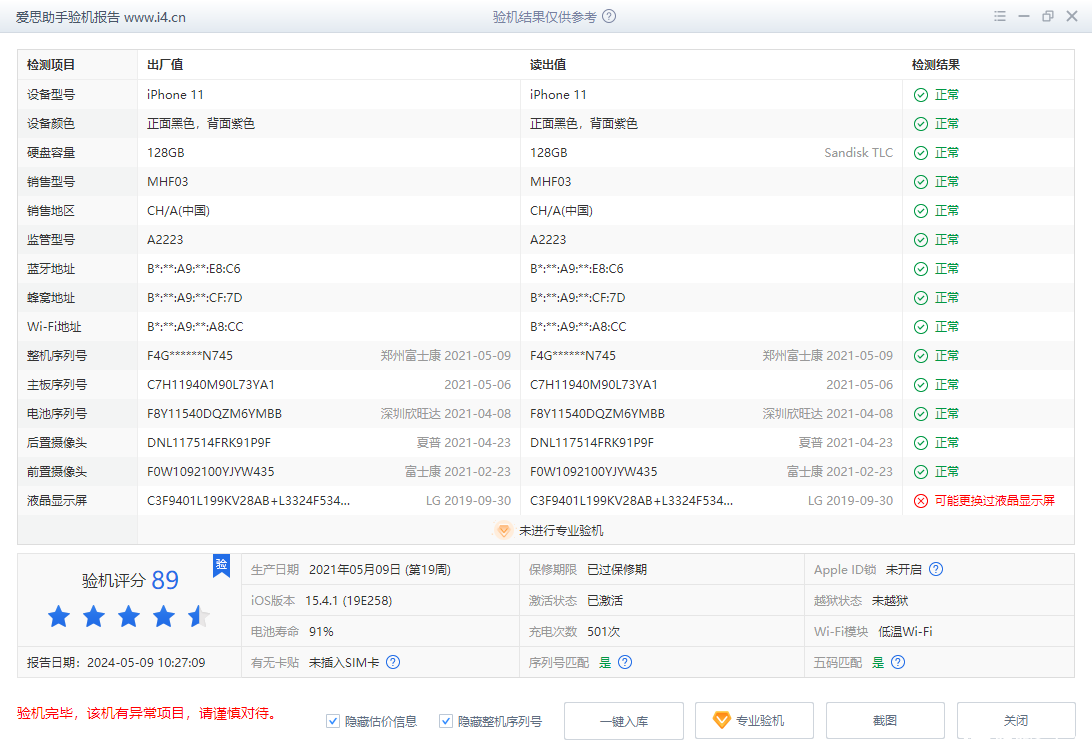Image resolution: width=1092 pixels, height=756 pixels.
Task: Click the help icon beside 验机结果仅供参考
Action: click(609, 16)
